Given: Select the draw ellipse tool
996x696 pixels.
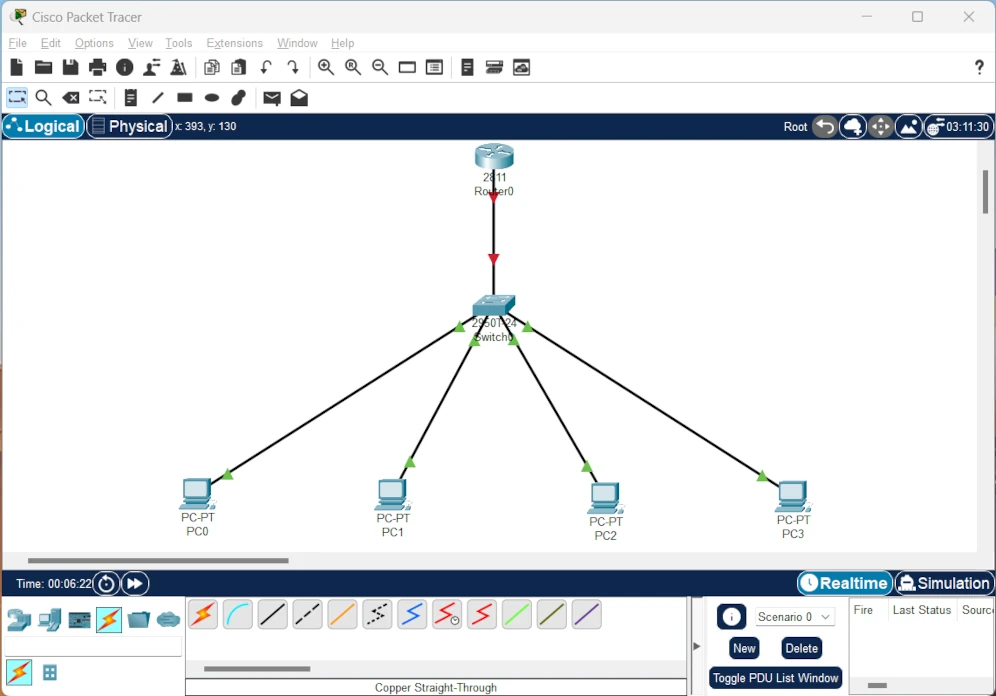Looking at the screenshot, I should [212, 98].
